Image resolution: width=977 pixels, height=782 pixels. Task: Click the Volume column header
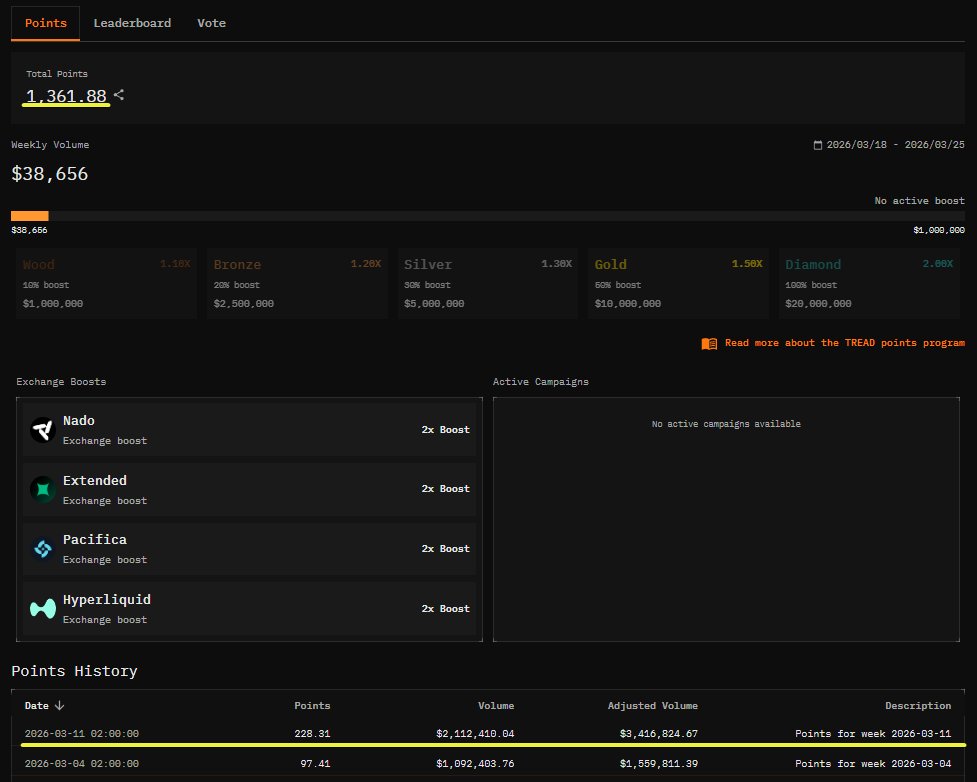coord(496,705)
